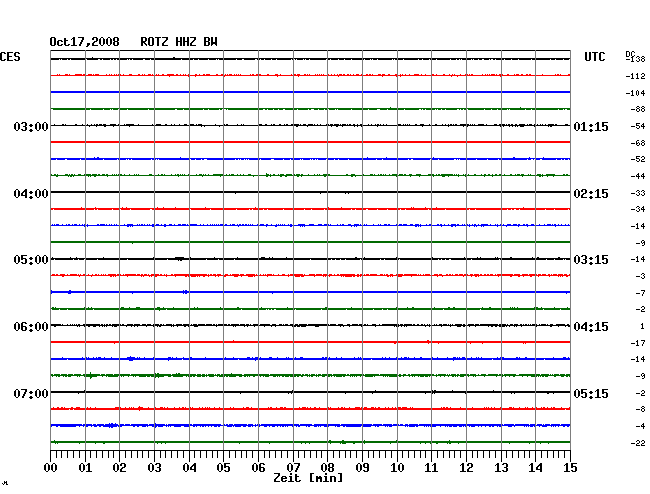Click the black seismic trace beside 03:00
Screen dimensions: 650x494
tap(310, 125)
